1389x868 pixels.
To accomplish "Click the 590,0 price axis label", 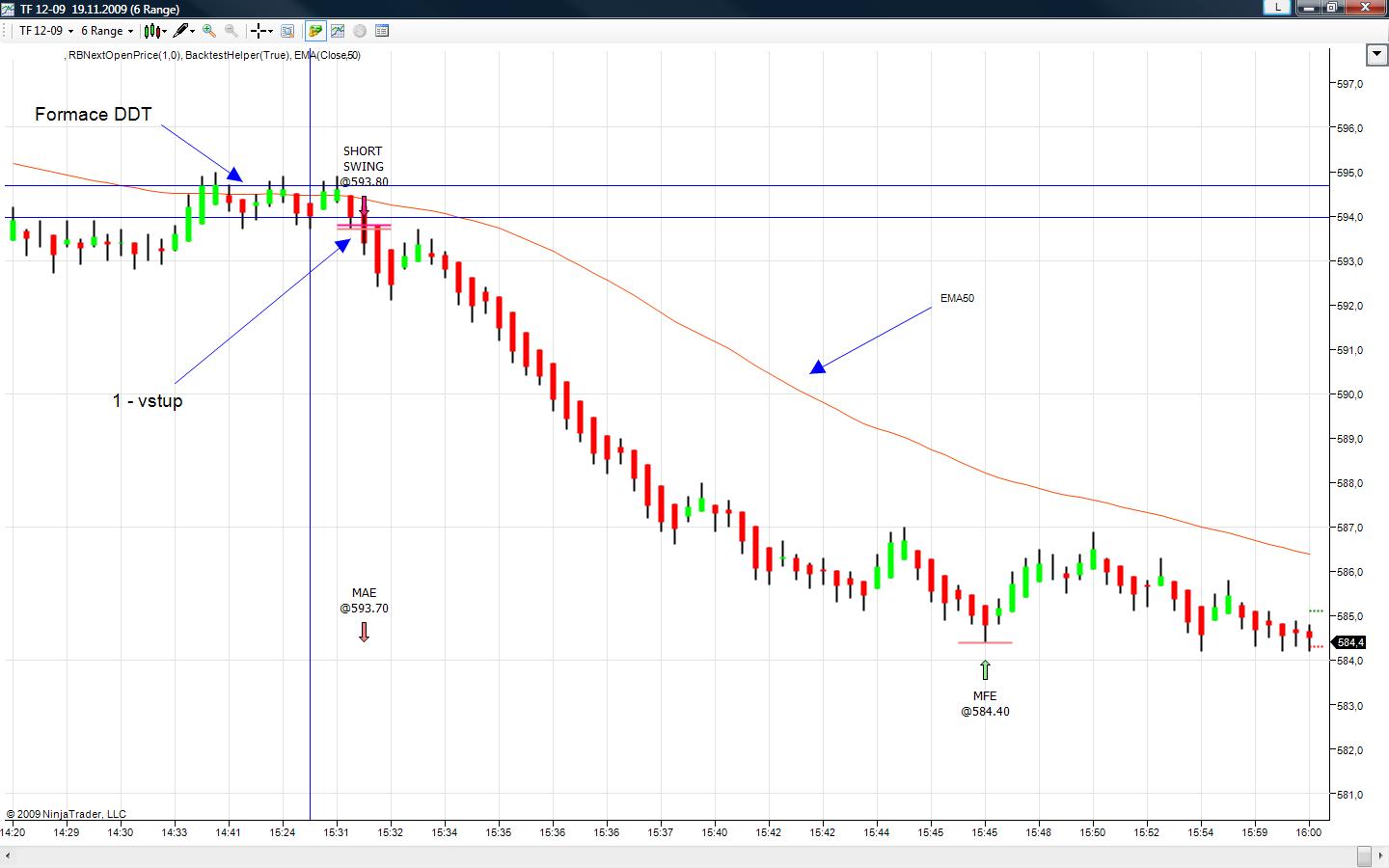I will coord(1349,394).
